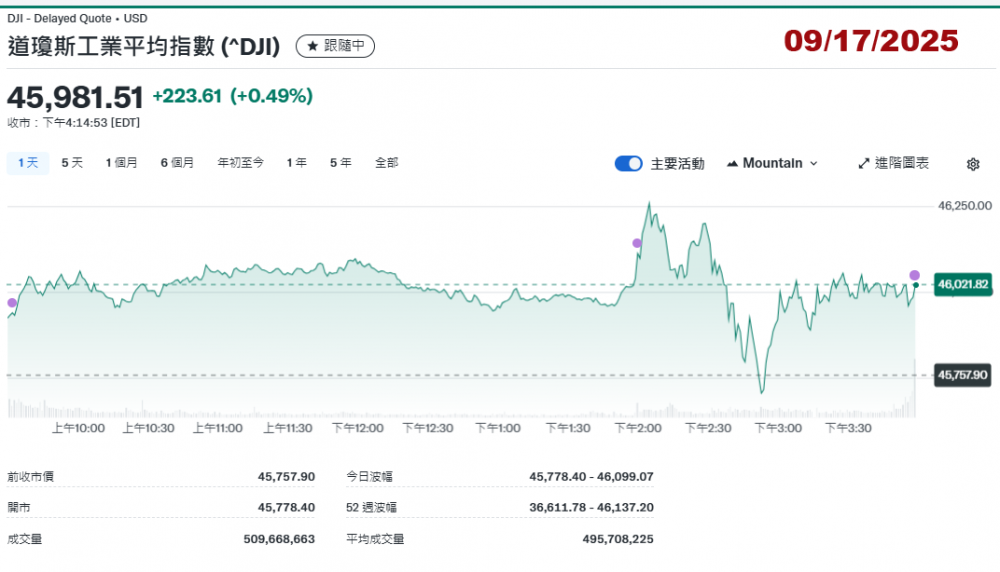Click purple event marker at chart's right end
The width and height of the screenshot is (1000, 572).
pos(914,275)
